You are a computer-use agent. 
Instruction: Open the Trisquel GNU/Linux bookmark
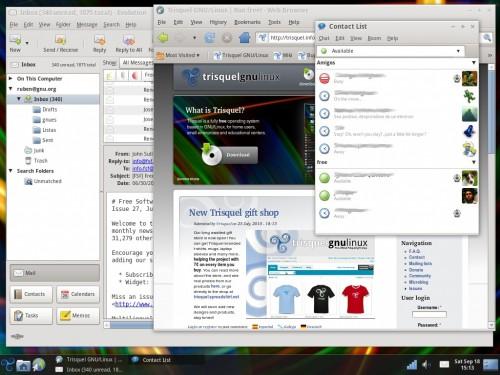click(x=241, y=55)
